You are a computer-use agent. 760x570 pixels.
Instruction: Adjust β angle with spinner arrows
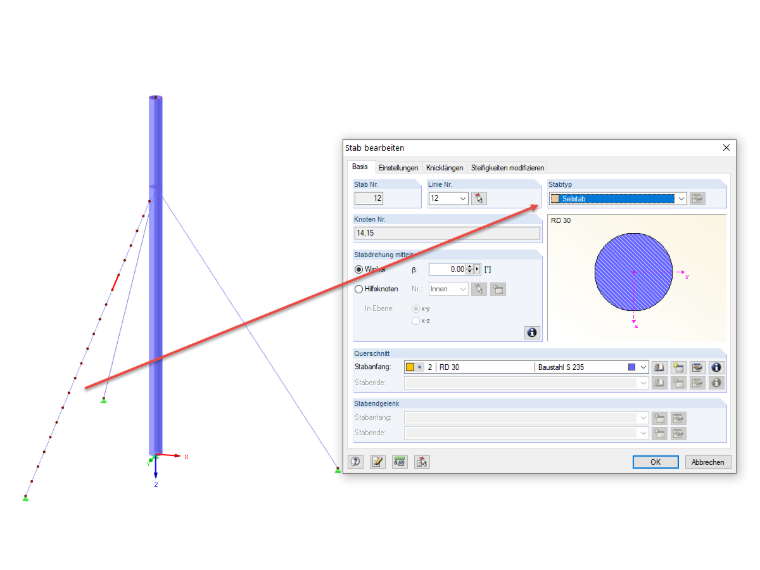[469, 269]
